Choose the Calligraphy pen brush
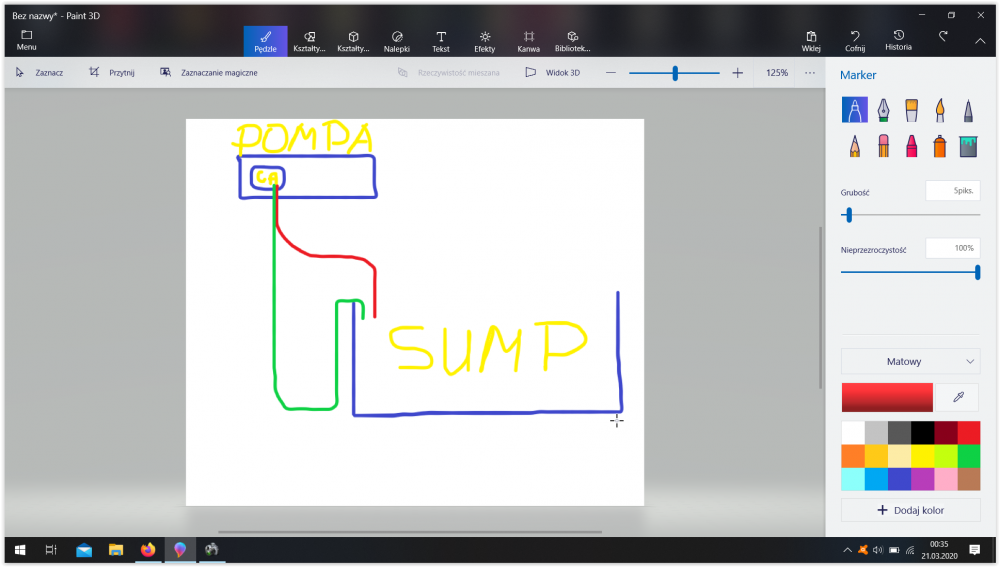Viewport: 1000px width, 567px height. (x=884, y=109)
